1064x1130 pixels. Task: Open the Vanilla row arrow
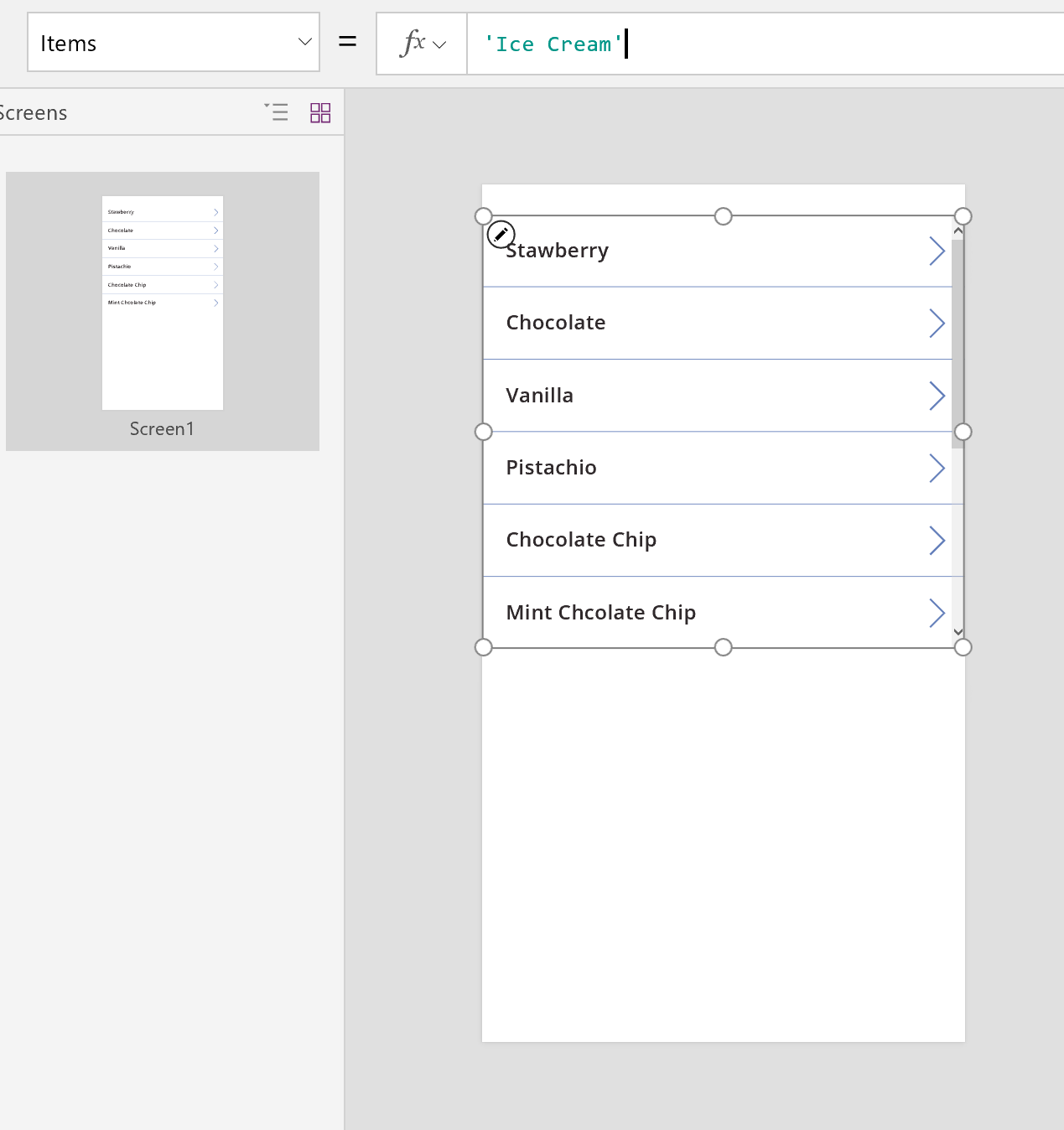(937, 396)
